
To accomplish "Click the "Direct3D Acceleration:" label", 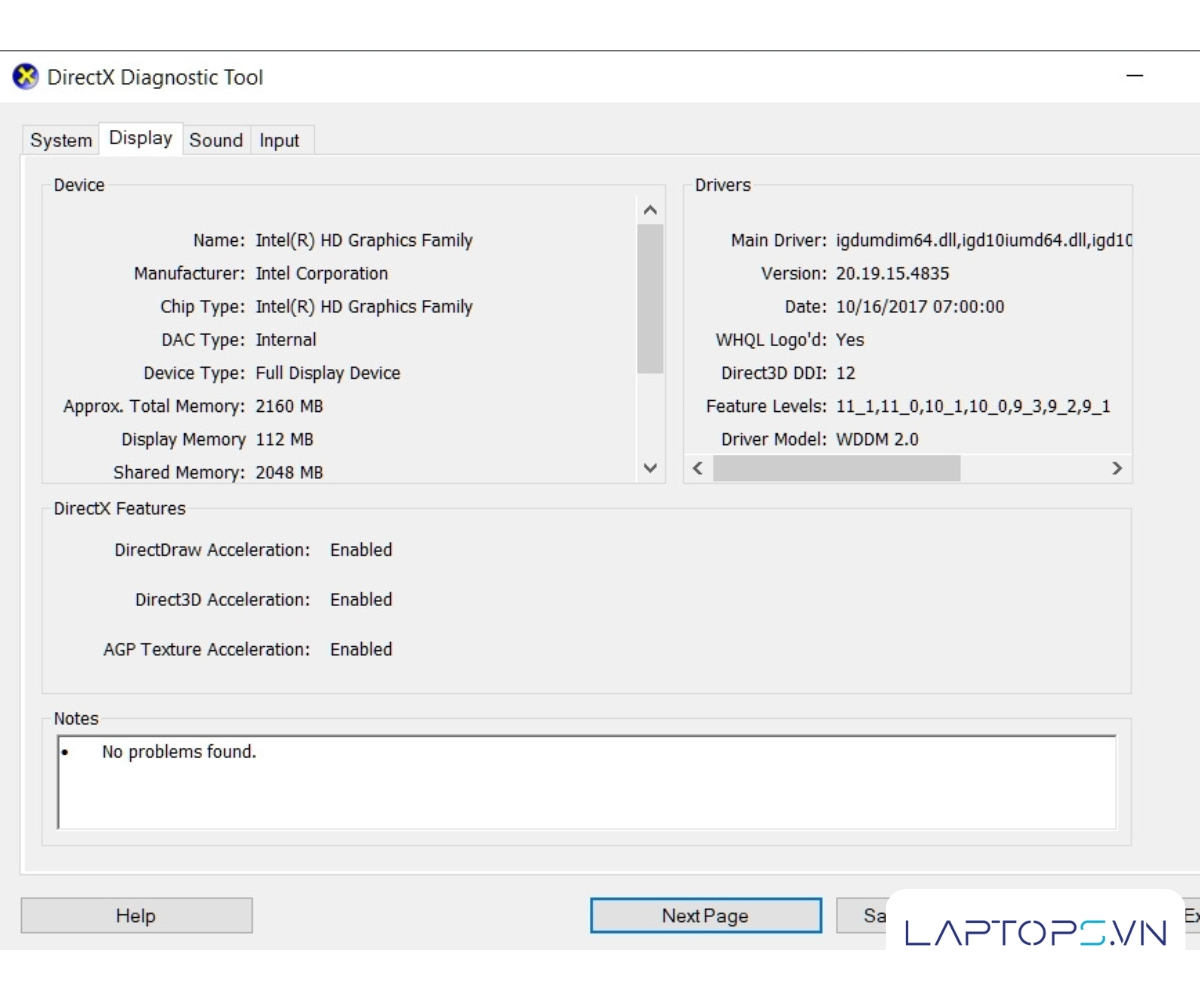I will pos(223,600).
